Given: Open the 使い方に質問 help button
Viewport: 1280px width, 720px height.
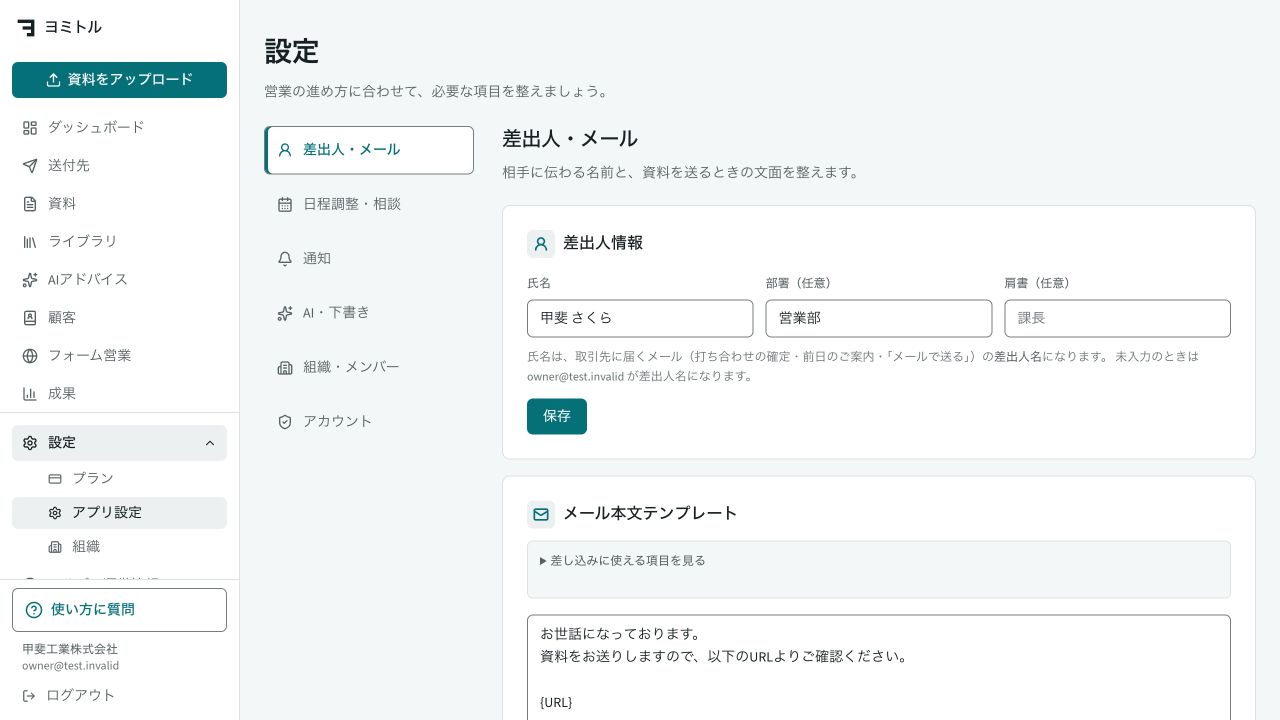Looking at the screenshot, I should [x=120, y=610].
